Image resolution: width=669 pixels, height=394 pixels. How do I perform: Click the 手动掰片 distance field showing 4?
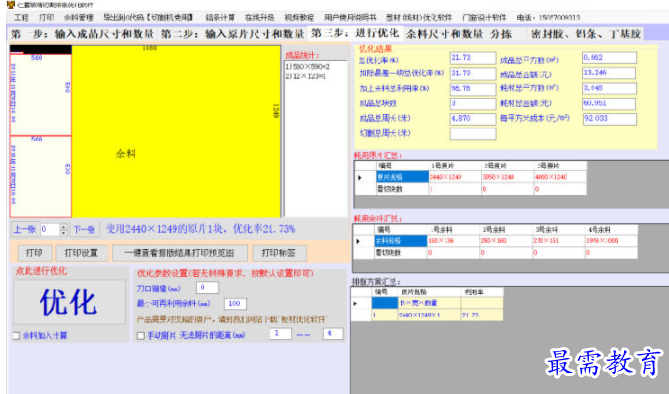pyautogui.click(x=333, y=333)
